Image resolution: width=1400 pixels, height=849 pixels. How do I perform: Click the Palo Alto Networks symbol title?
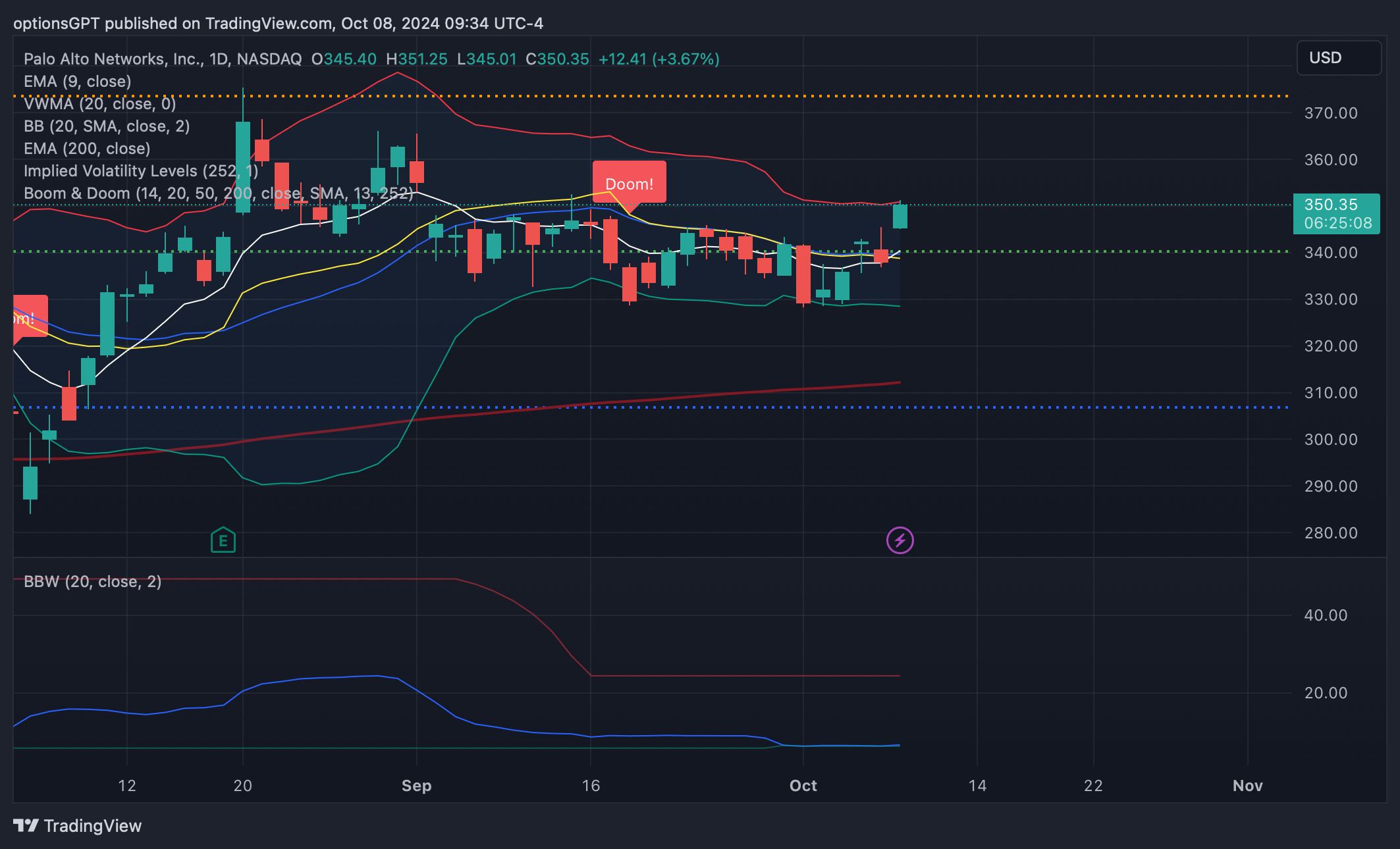click(x=163, y=59)
